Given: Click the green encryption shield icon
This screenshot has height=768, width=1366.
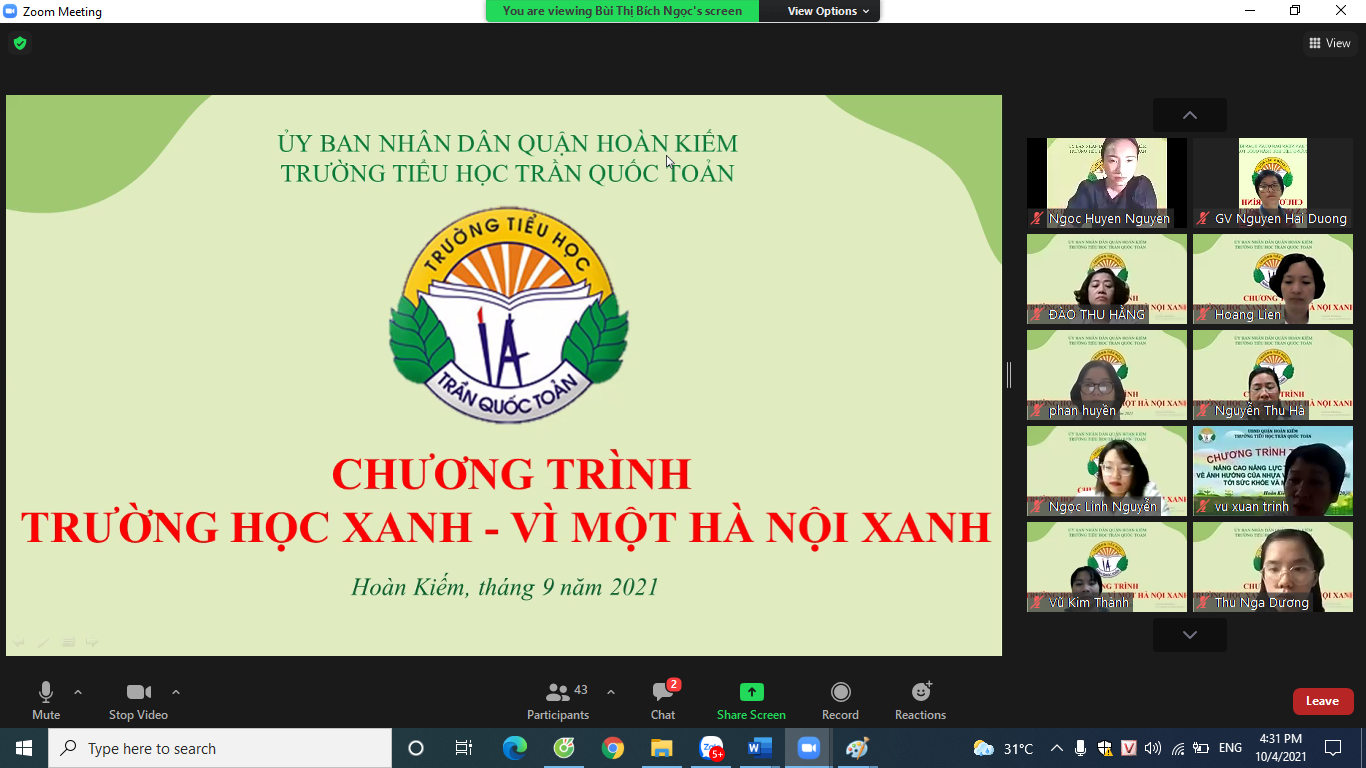Looking at the screenshot, I should click(20, 43).
